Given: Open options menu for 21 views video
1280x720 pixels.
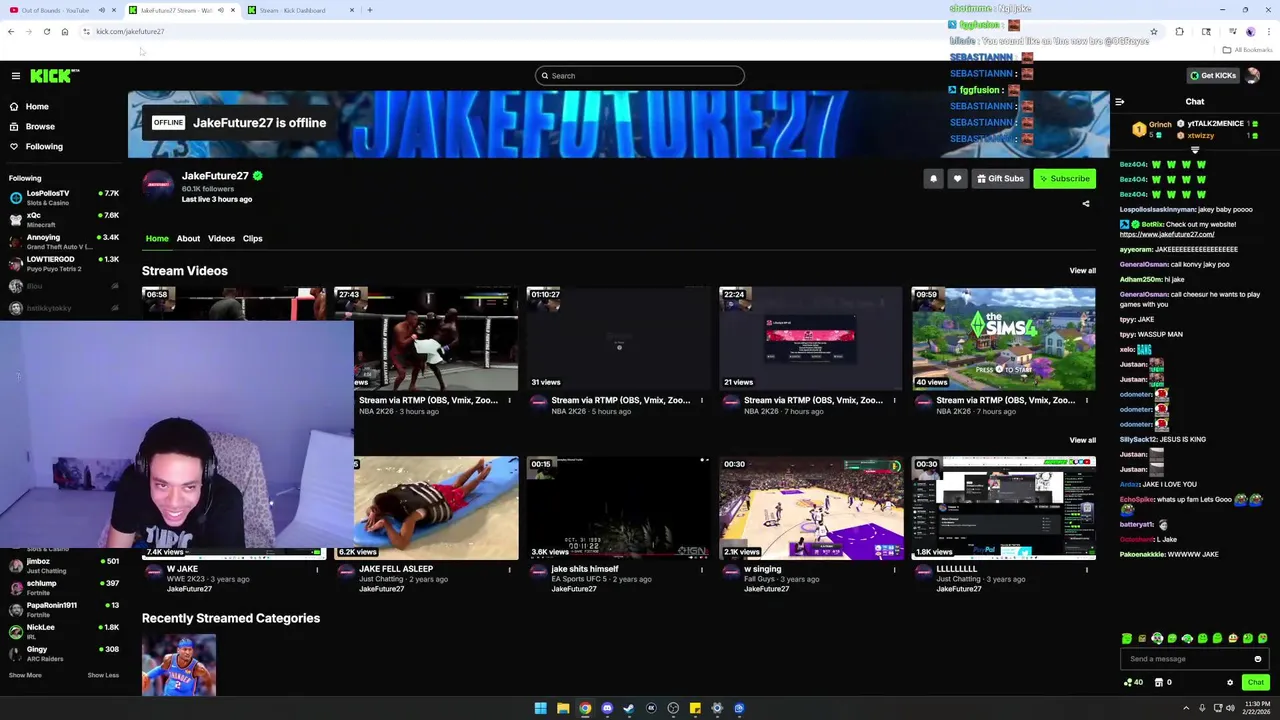Looking at the screenshot, I should tap(894, 401).
